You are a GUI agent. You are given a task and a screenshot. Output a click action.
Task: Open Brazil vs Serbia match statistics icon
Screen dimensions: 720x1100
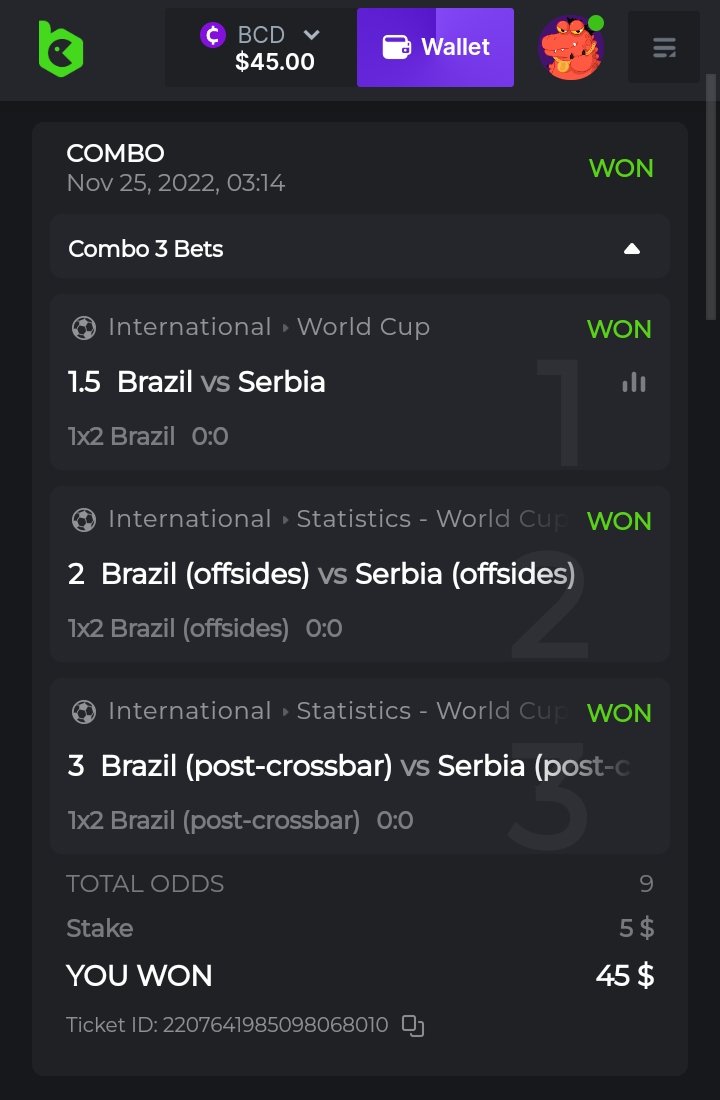pos(634,382)
